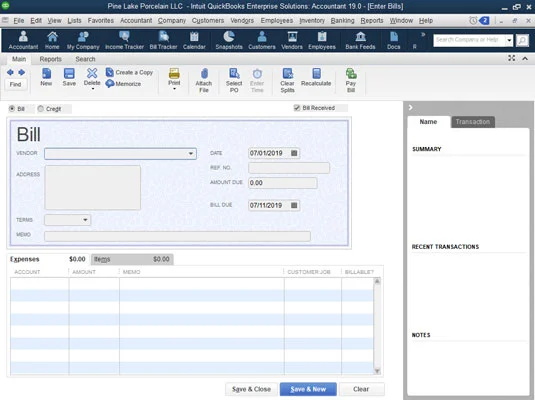
Task: Click the search magnifier button
Action: [522, 40]
